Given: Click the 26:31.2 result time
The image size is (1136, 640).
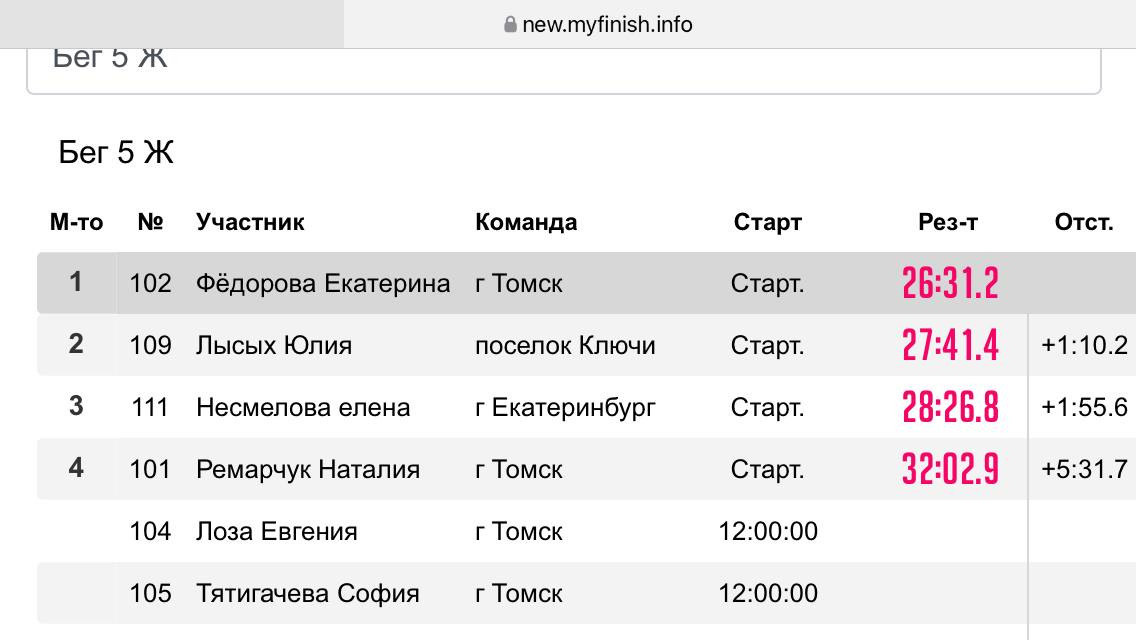Looking at the screenshot, I should point(951,283).
